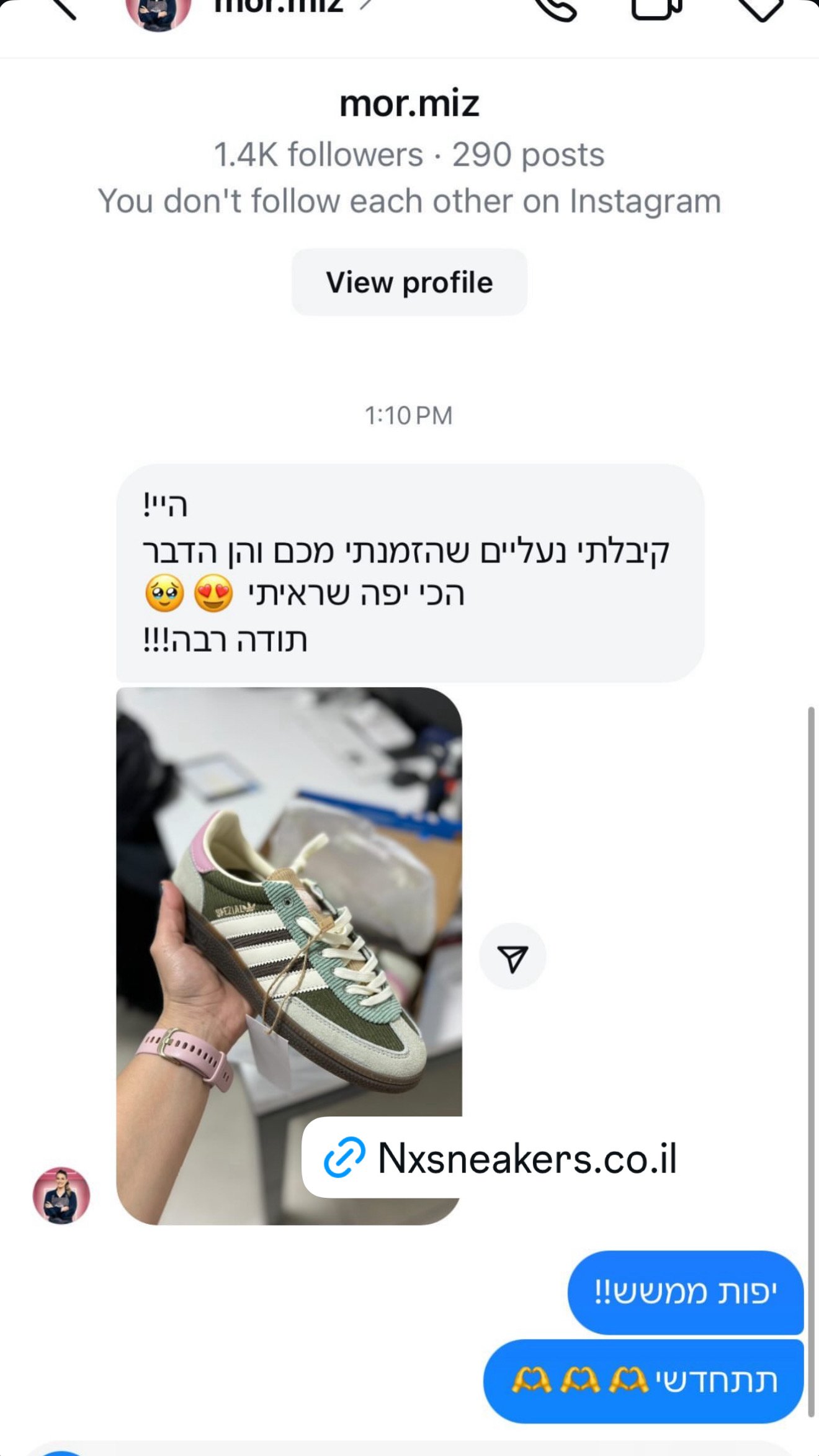
Task: Tap the teary-eyed emoji in the message
Action: (164, 593)
